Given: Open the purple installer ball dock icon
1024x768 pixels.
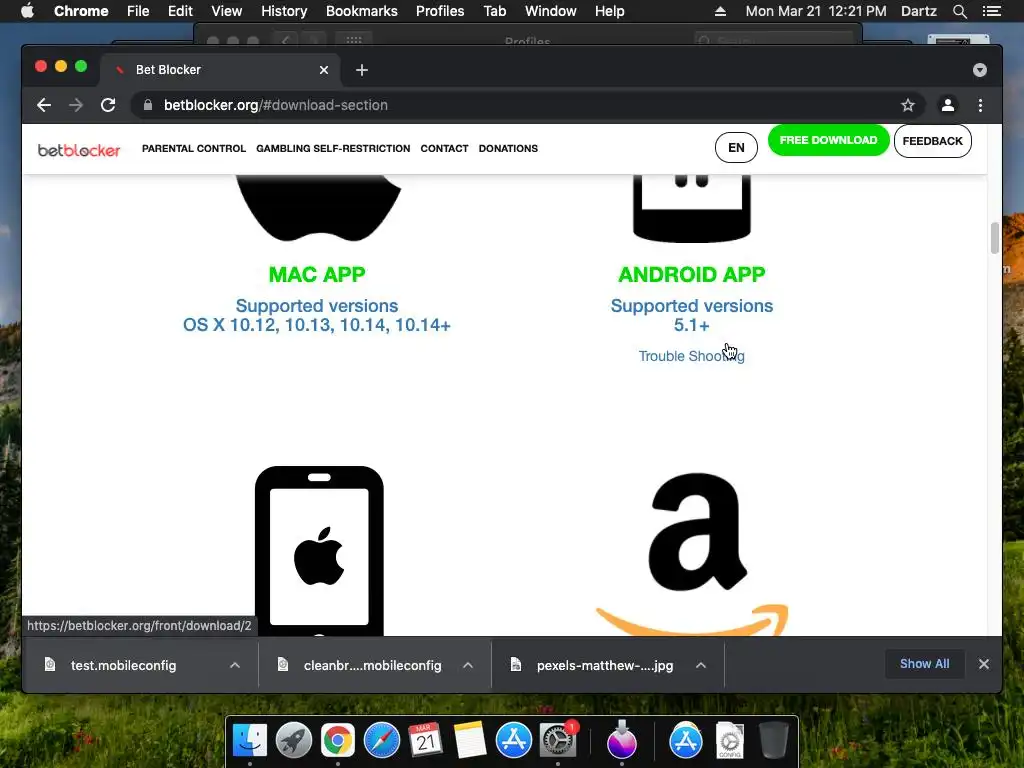Looking at the screenshot, I should pyautogui.click(x=621, y=741).
